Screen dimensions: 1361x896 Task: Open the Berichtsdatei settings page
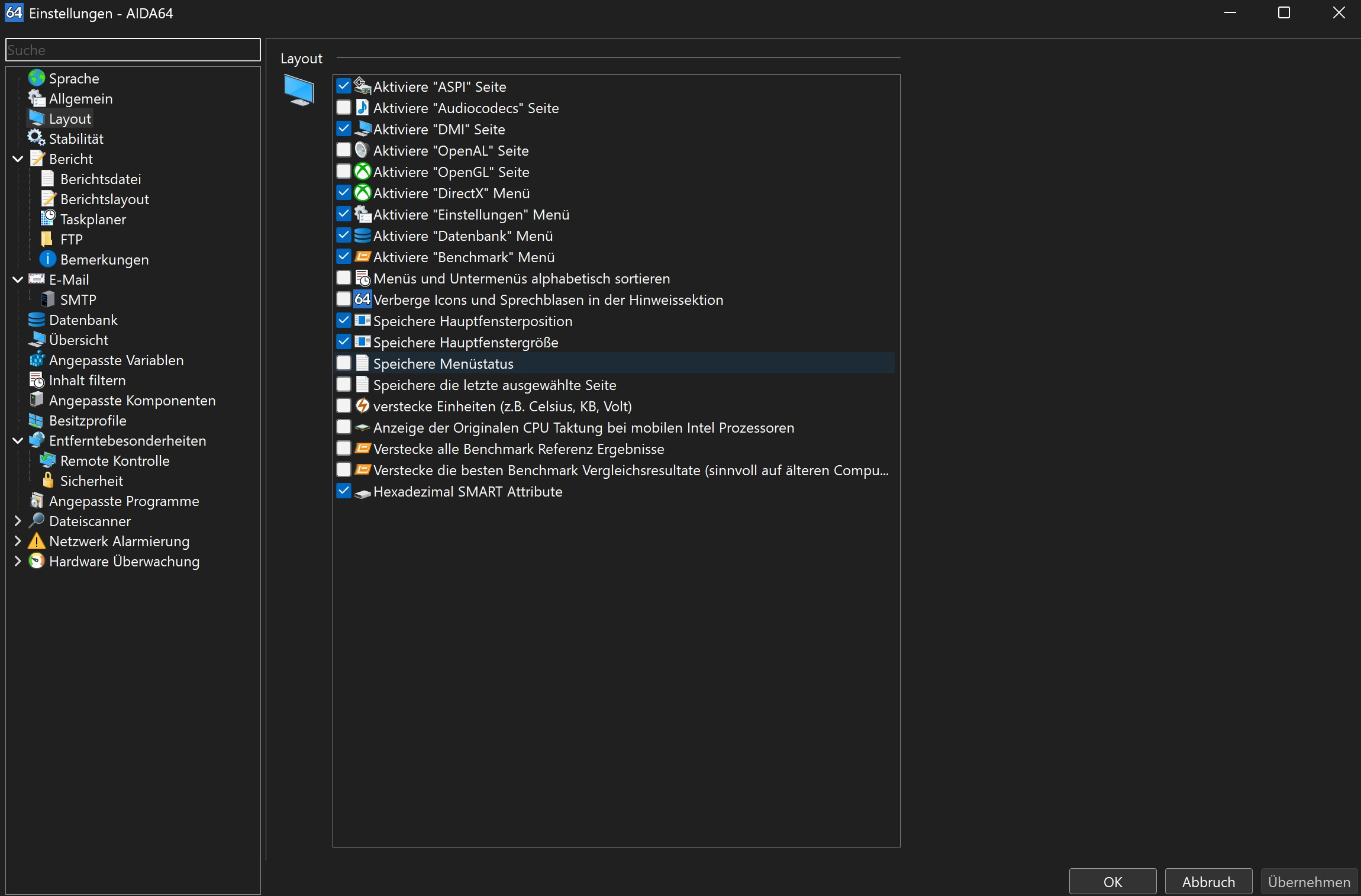(101, 179)
